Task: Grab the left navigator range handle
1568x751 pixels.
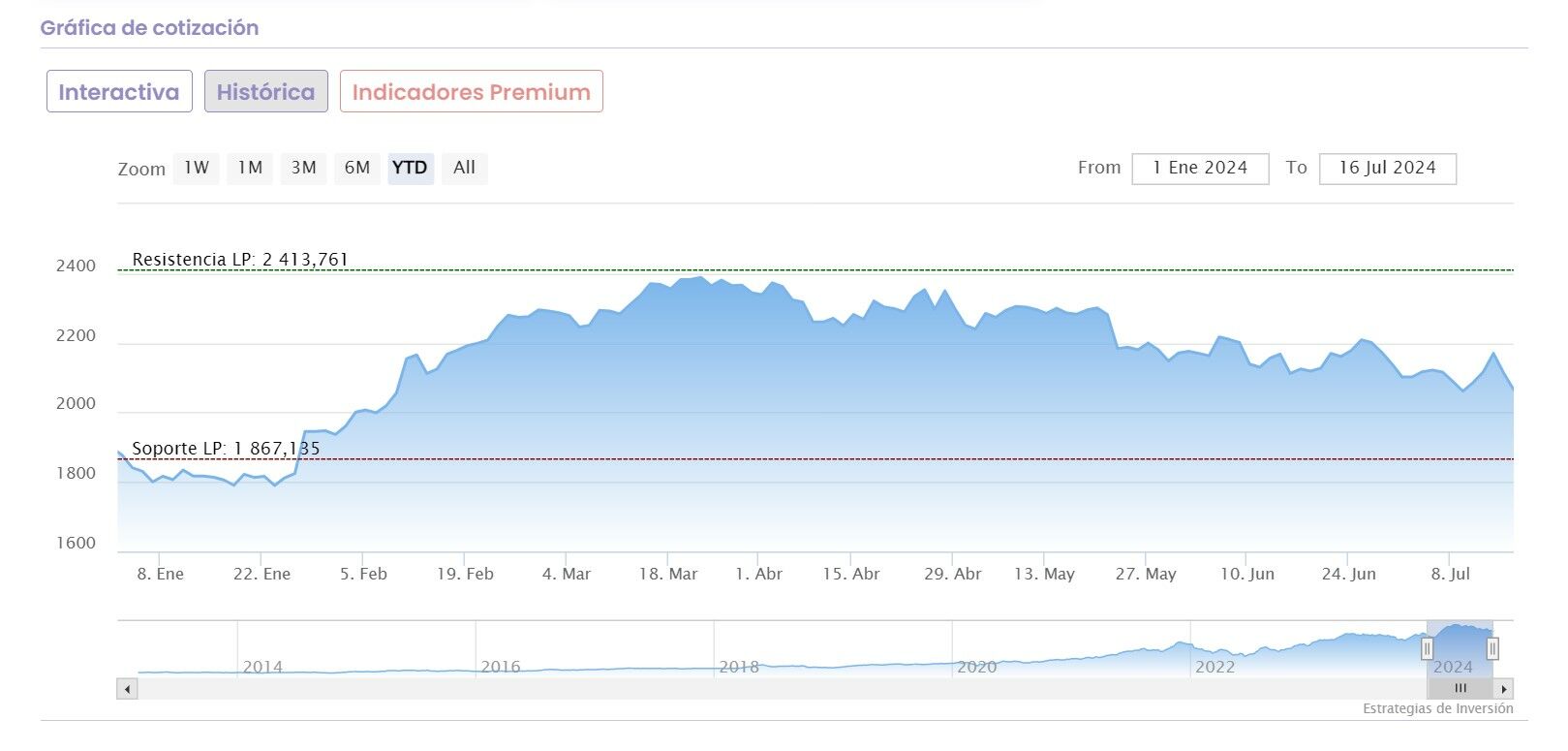Action: [1427, 648]
